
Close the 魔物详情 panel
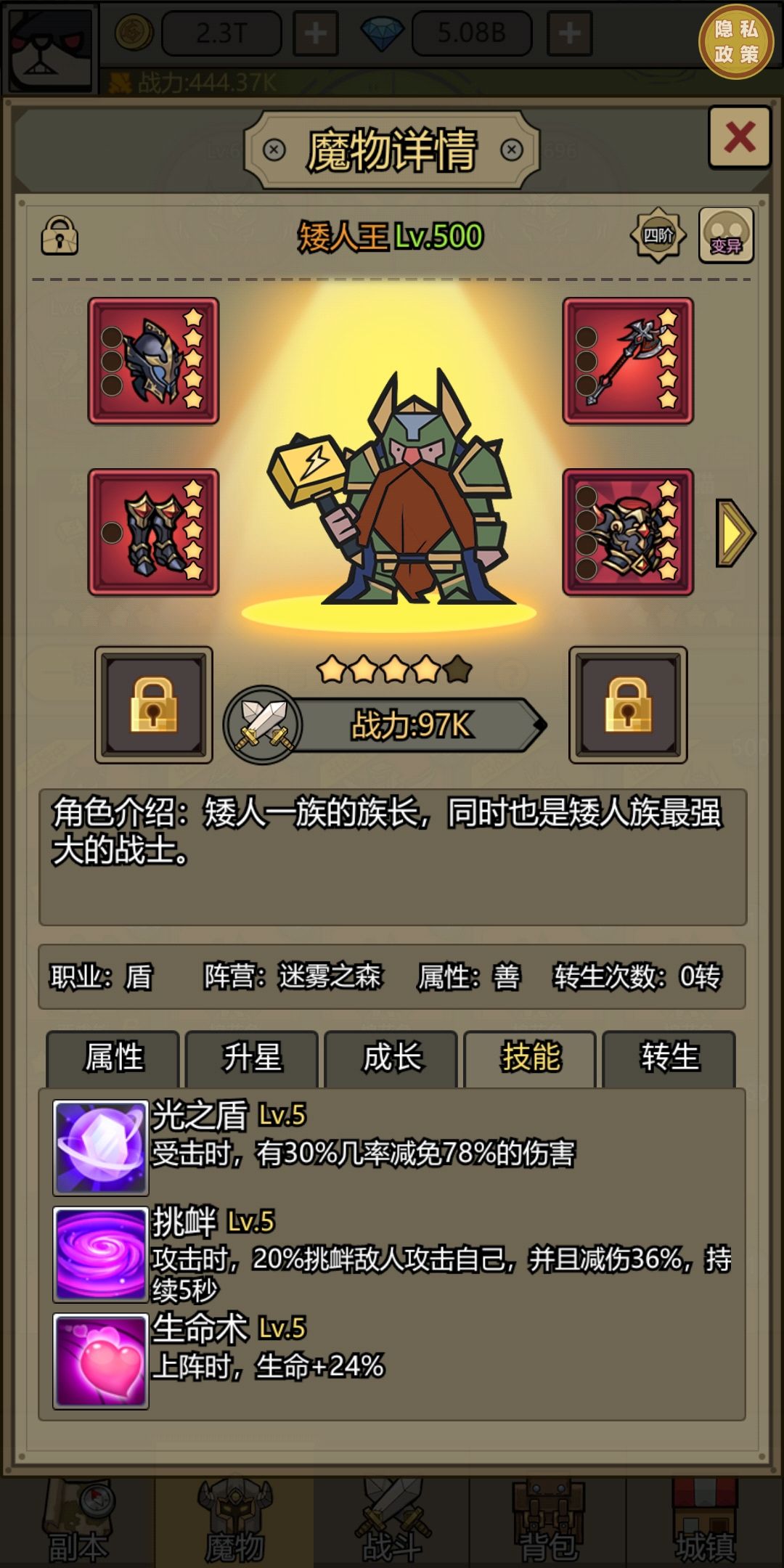point(740,136)
